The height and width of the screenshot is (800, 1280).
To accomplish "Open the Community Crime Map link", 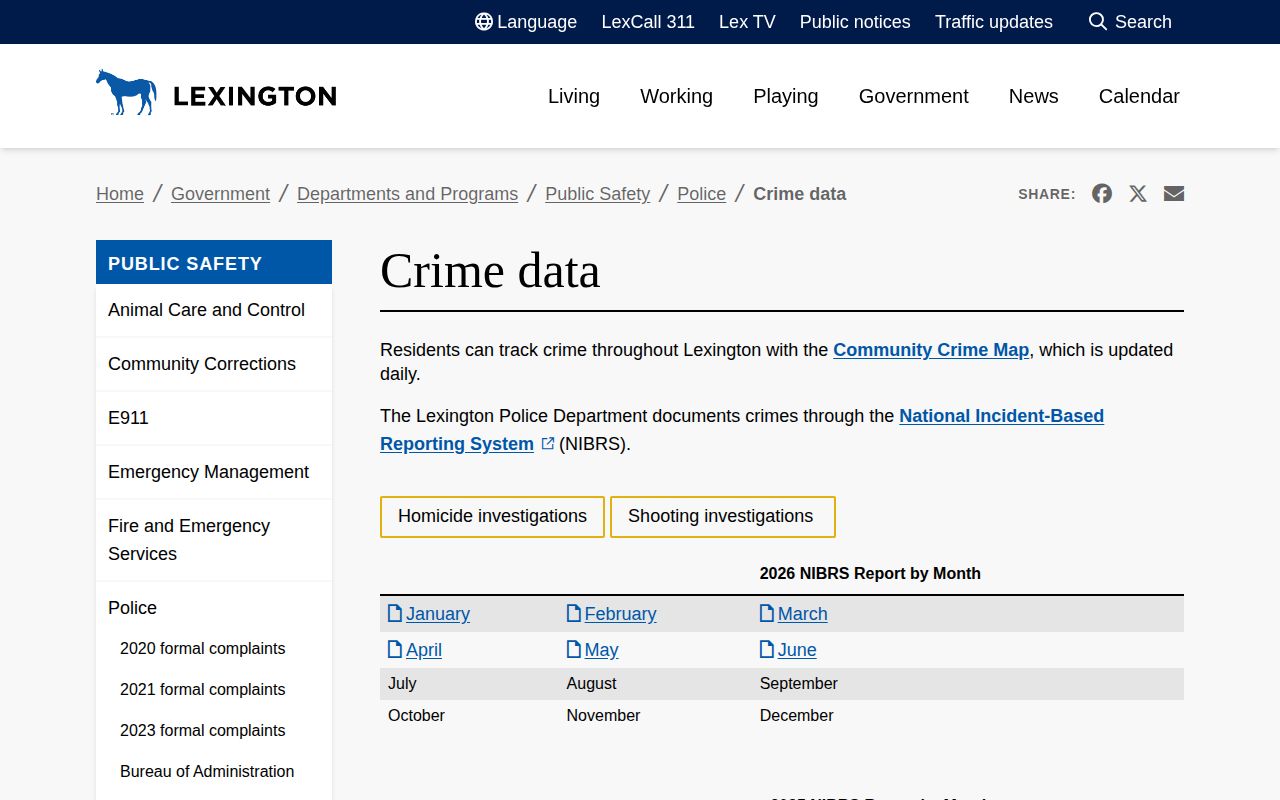I will click(931, 350).
